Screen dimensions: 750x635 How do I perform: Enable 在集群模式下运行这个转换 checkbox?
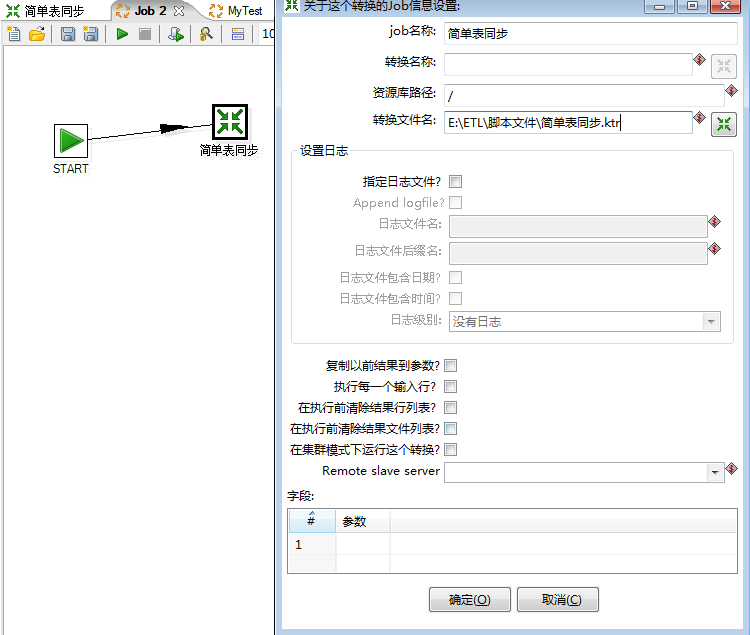(451, 449)
